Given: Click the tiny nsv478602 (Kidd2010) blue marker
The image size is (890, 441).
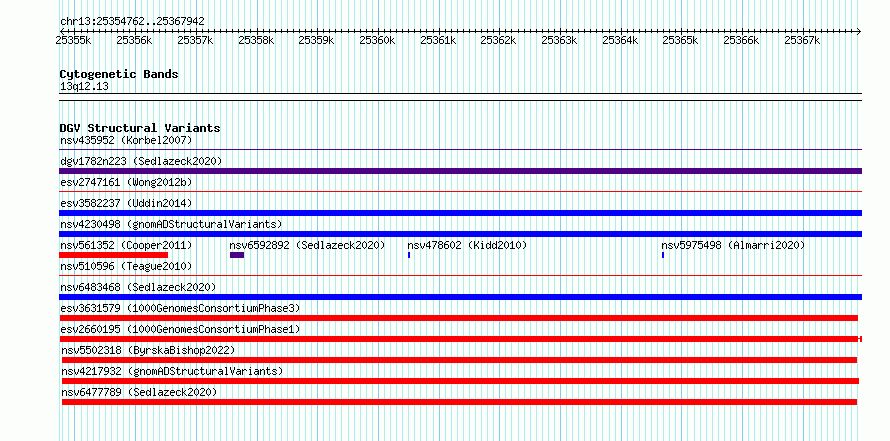Looking at the screenshot, I should [409, 255].
